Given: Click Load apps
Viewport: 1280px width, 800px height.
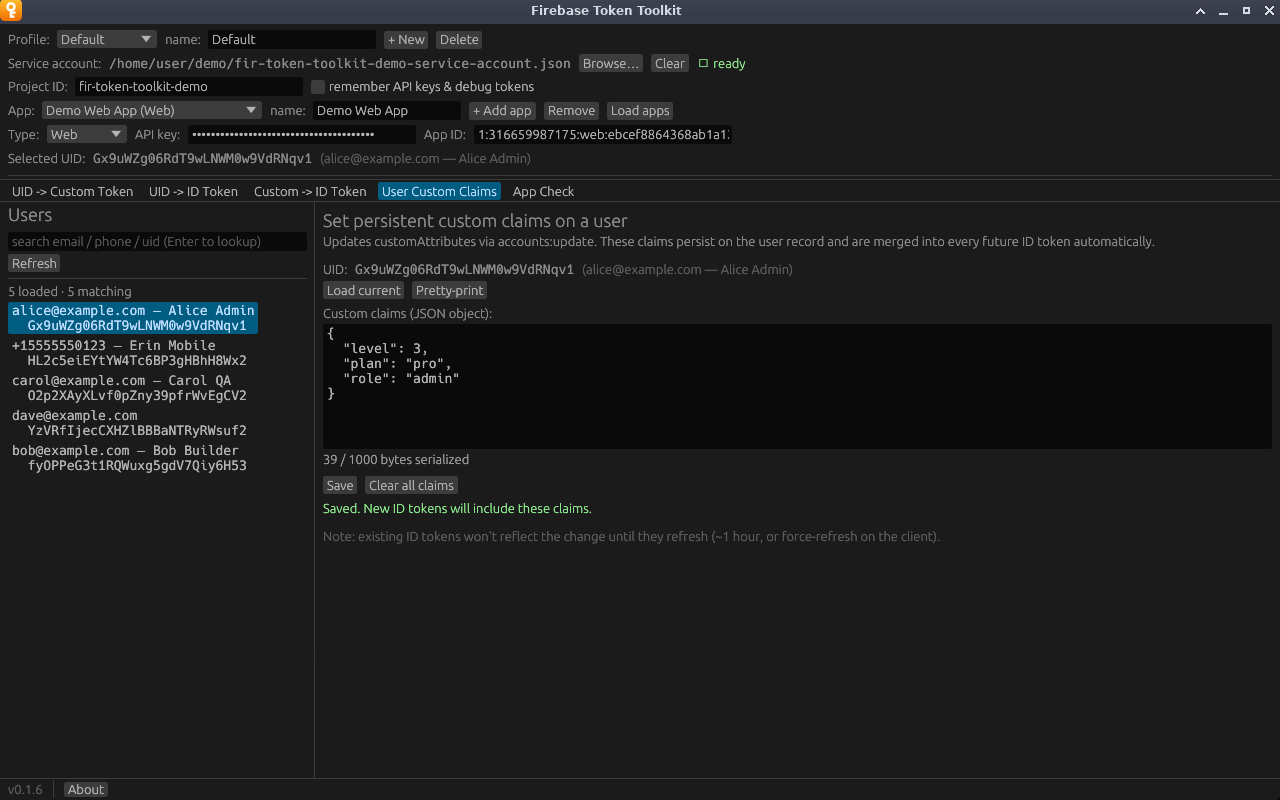Looking at the screenshot, I should pos(640,111).
